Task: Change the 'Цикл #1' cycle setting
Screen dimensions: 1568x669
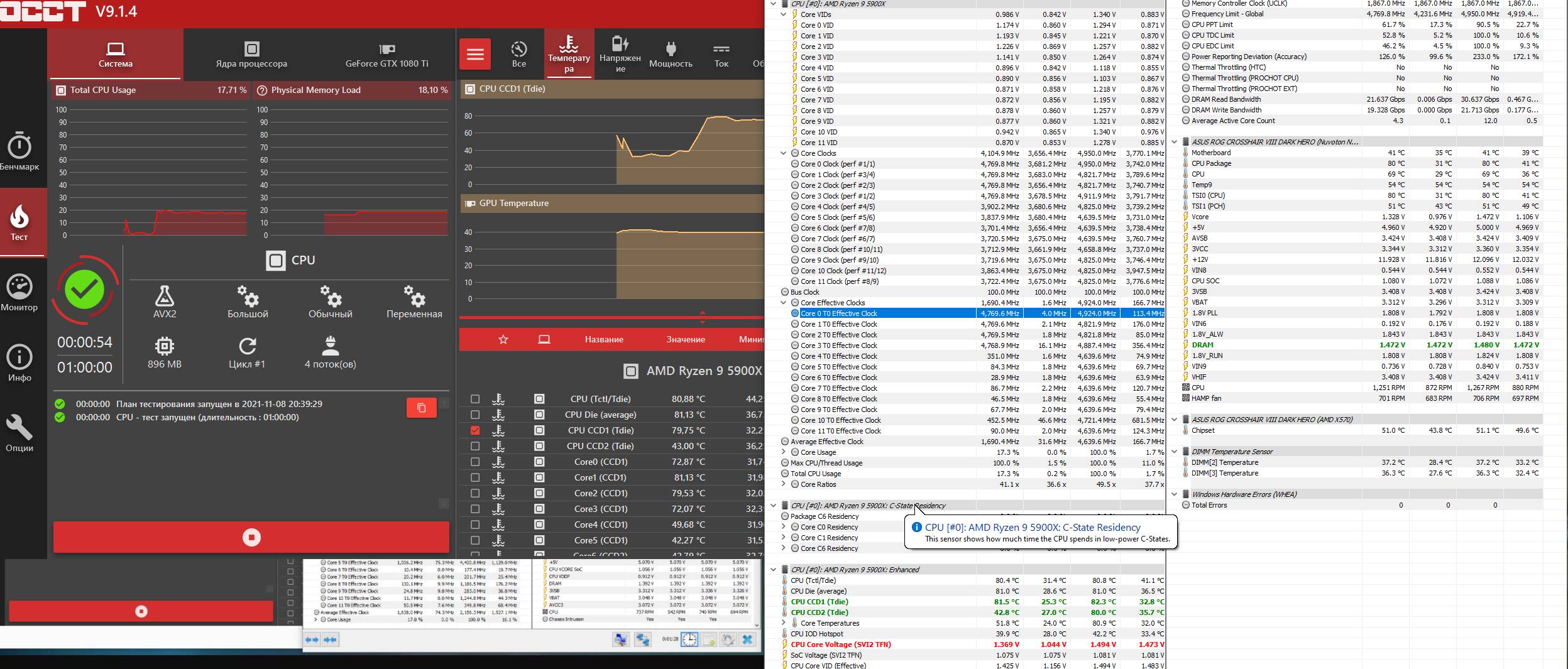Action: 247,352
